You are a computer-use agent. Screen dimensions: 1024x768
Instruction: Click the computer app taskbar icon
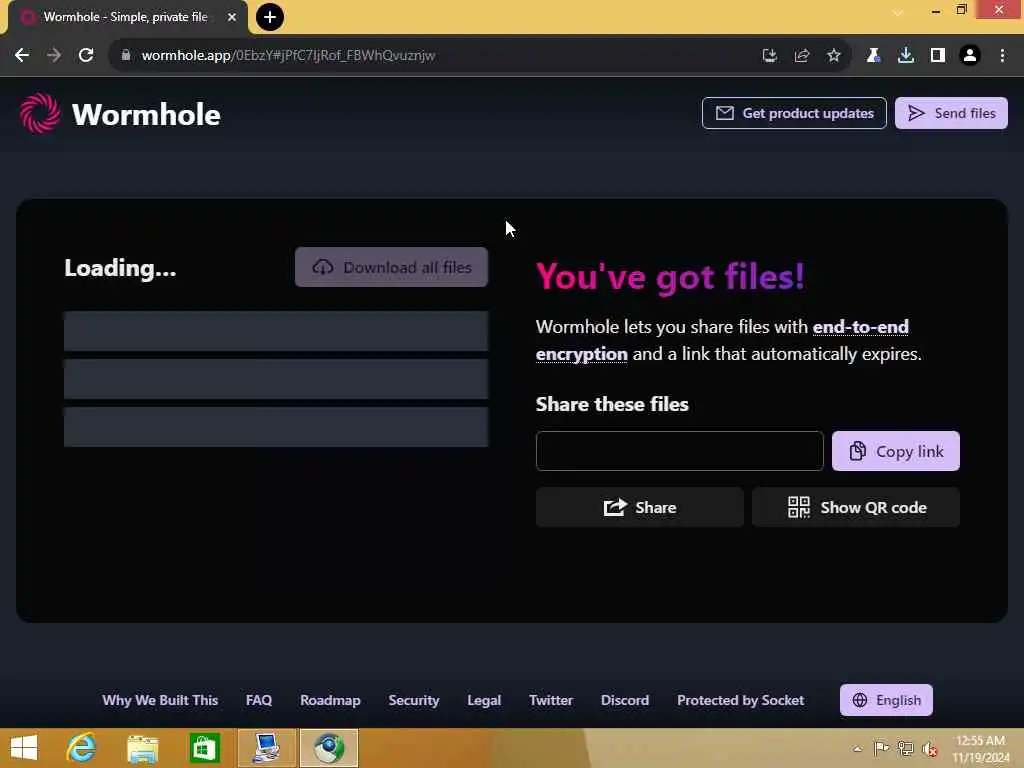pyautogui.click(x=266, y=748)
